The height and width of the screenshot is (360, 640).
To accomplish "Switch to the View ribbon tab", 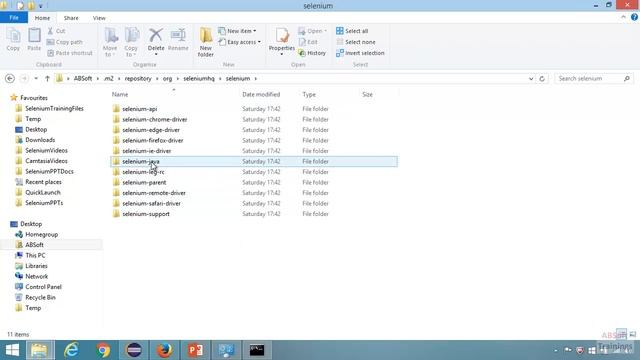I will (99, 18).
